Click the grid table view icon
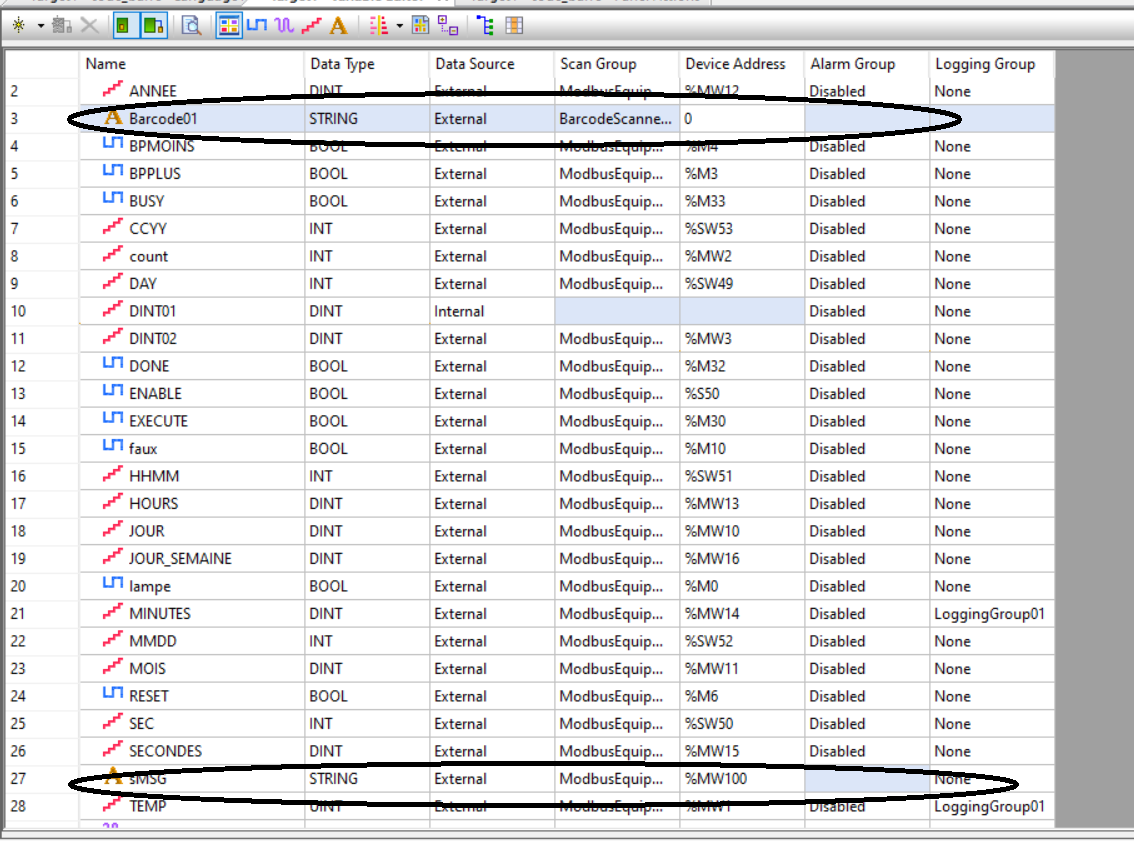Image resolution: width=1134 pixels, height=841 pixels. coord(514,26)
